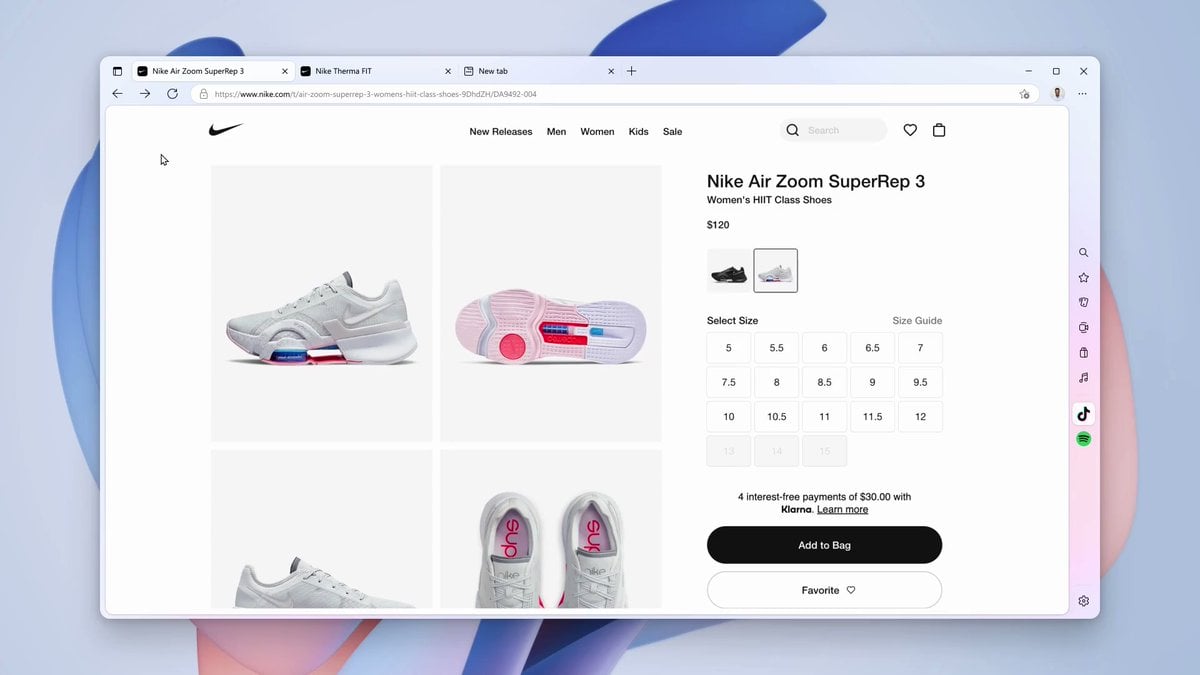This screenshot has width=1200, height=675.
Task: Select the black shoe color swatch
Action: [x=728, y=271]
